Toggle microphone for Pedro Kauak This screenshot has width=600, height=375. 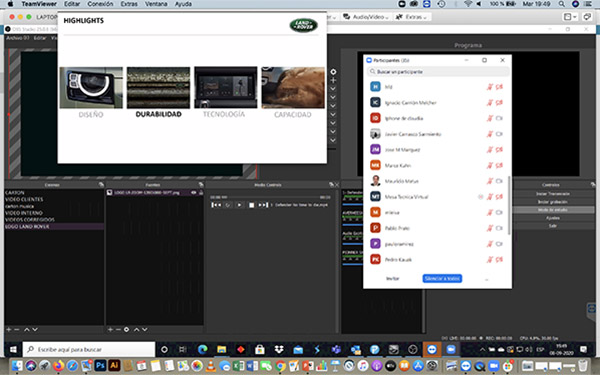(x=489, y=259)
